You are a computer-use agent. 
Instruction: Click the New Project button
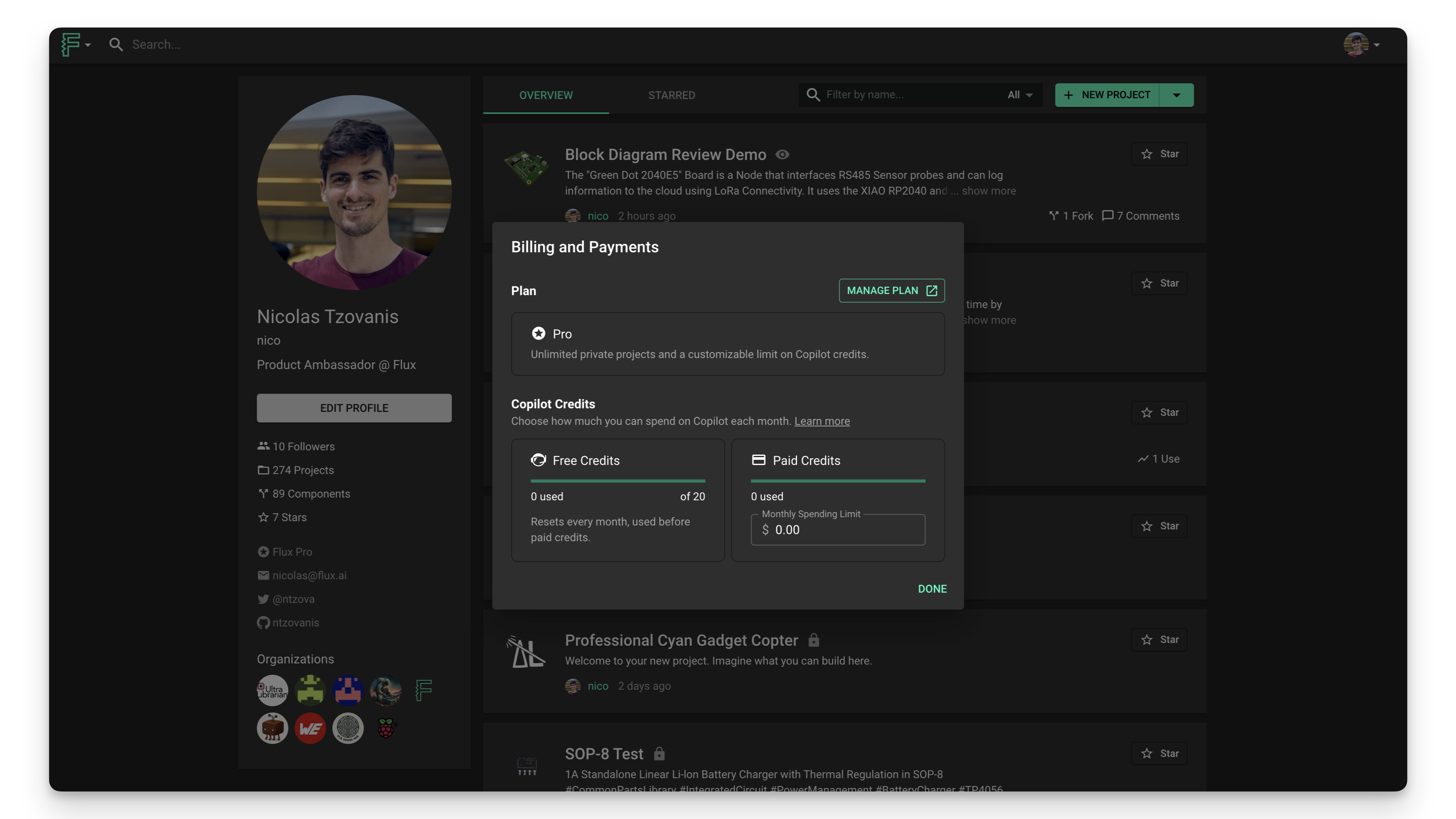click(1107, 95)
